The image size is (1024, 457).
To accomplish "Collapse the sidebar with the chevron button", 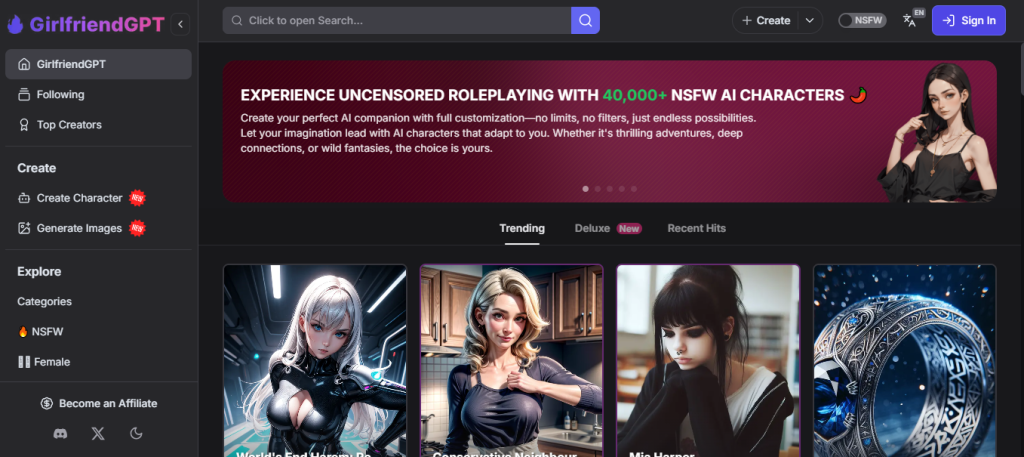I will click(x=180, y=25).
